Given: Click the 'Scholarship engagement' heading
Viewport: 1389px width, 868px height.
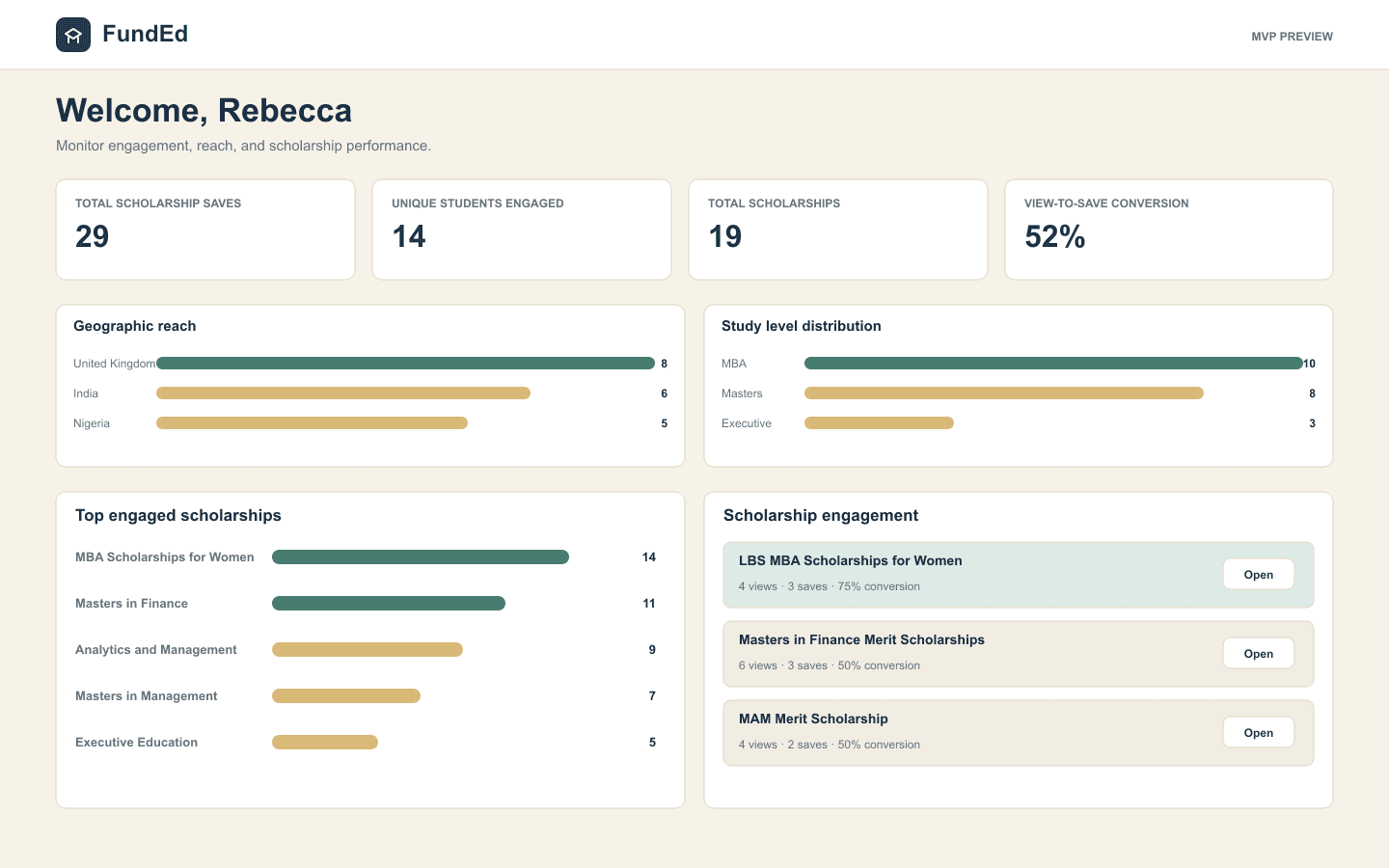Looking at the screenshot, I should [x=821, y=515].
